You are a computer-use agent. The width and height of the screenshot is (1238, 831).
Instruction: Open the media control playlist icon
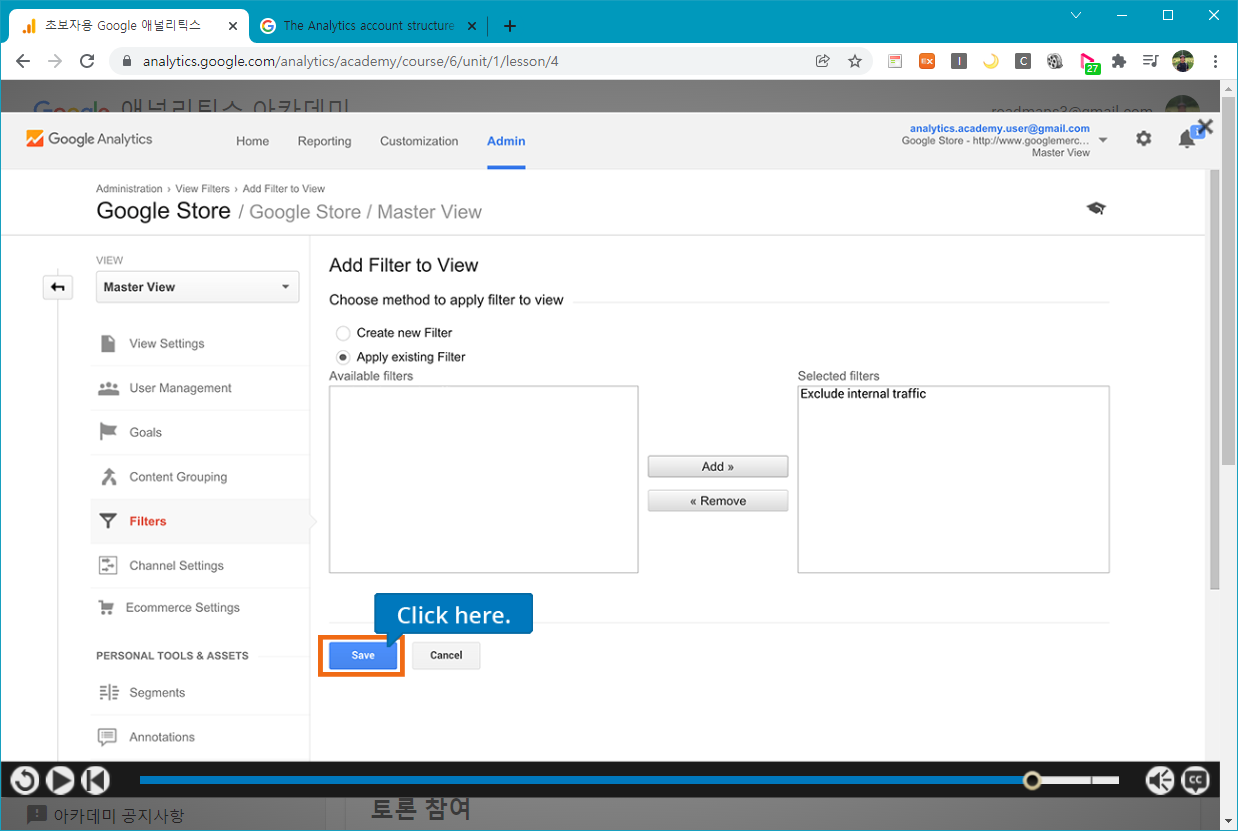[x=1150, y=61]
